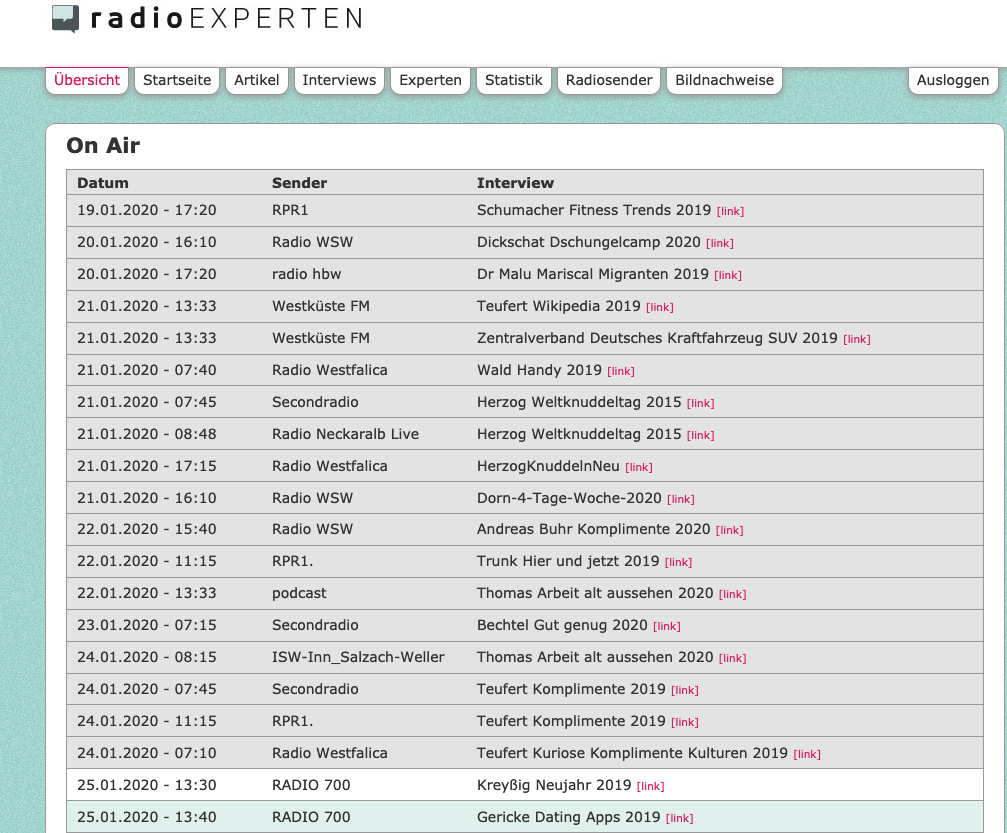Image resolution: width=1007 pixels, height=833 pixels.
Task: Open link for Wald Handy 2019
Action: click(x=620, y=371)
